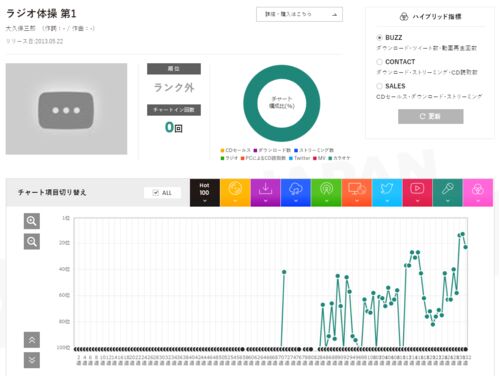Click the double chevron up button

tap(32, 340)
